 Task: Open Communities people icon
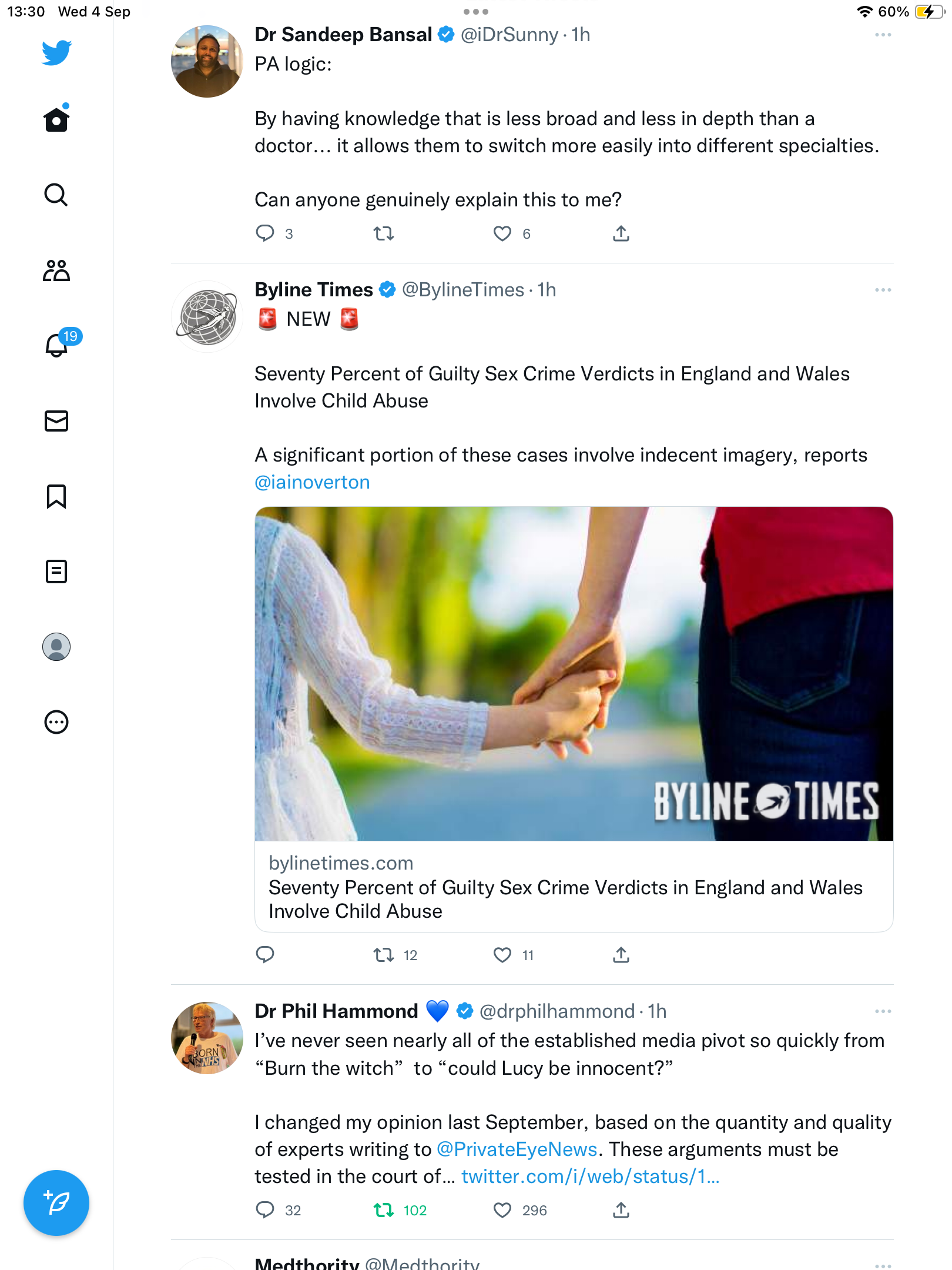(x=56, y=270)
